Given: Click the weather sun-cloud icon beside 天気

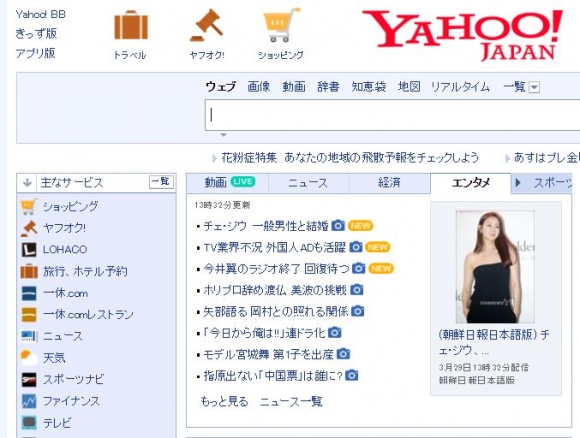Looking at the screenshot, I should pyautogui.click(x=29, y=358).
